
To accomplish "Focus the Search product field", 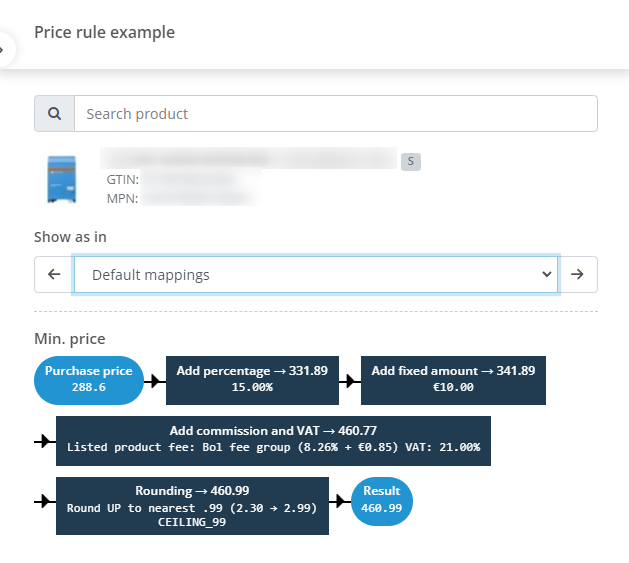I will point(336,114).
